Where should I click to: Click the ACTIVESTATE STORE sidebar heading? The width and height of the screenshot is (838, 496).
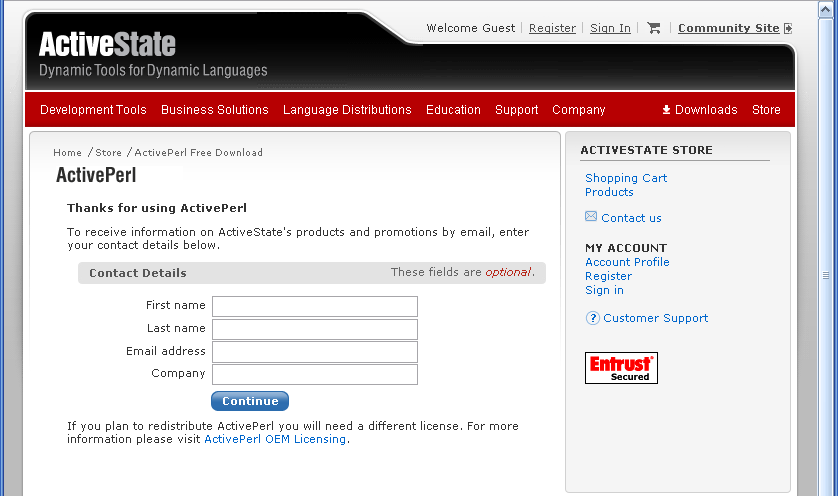[646, 150]
